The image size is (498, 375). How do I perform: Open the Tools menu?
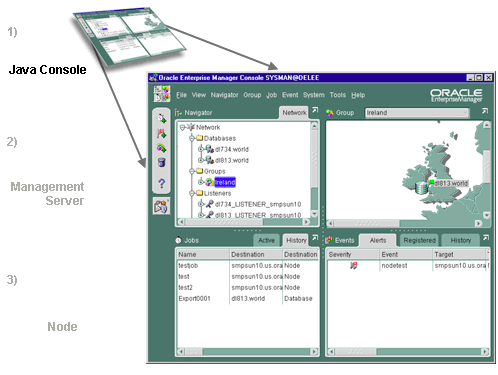pyautogui.click(x=338, y=95)
